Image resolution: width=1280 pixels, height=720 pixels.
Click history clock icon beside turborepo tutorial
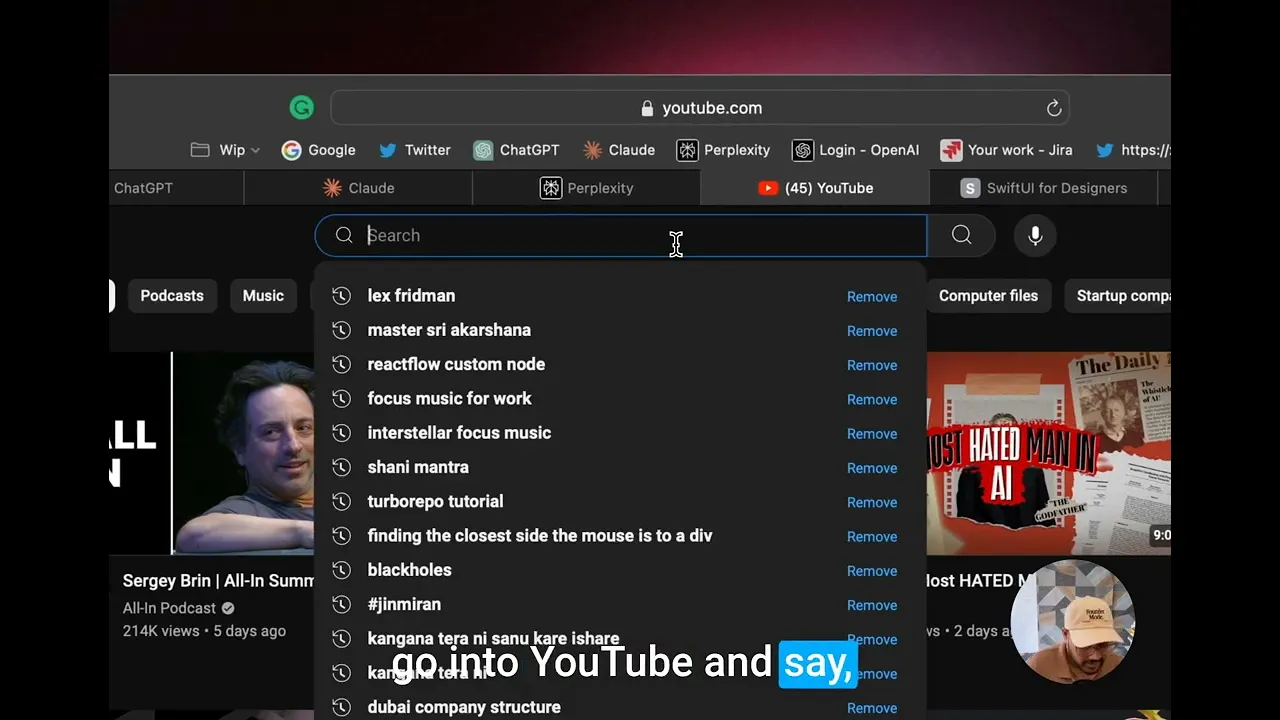pos(341,501)
